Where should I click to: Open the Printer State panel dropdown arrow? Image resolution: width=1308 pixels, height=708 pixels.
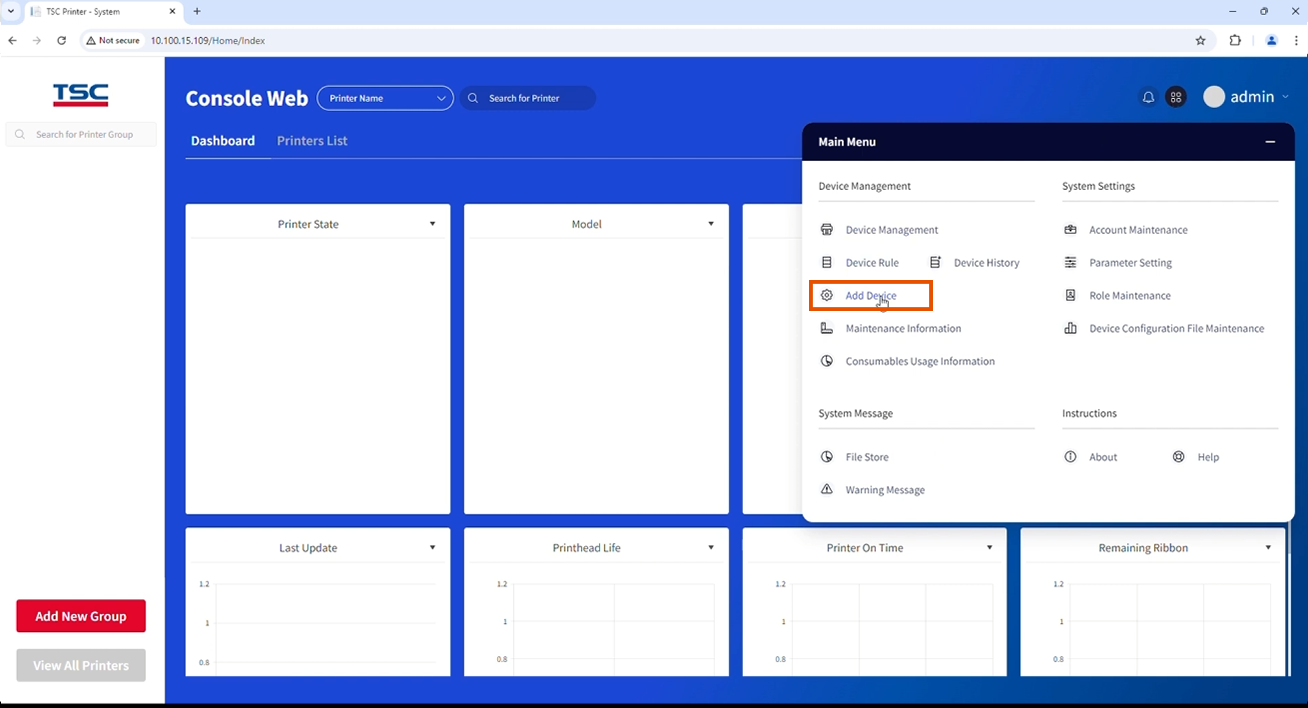click(x=432, y=224)
